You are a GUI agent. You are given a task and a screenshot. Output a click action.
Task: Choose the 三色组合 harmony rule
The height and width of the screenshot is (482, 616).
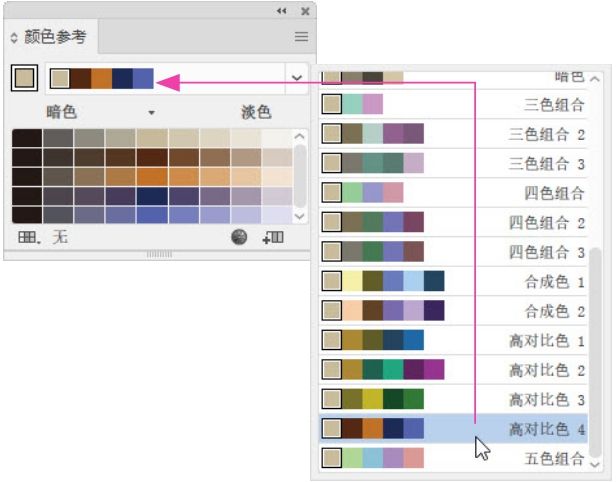[x=453, y=104]
